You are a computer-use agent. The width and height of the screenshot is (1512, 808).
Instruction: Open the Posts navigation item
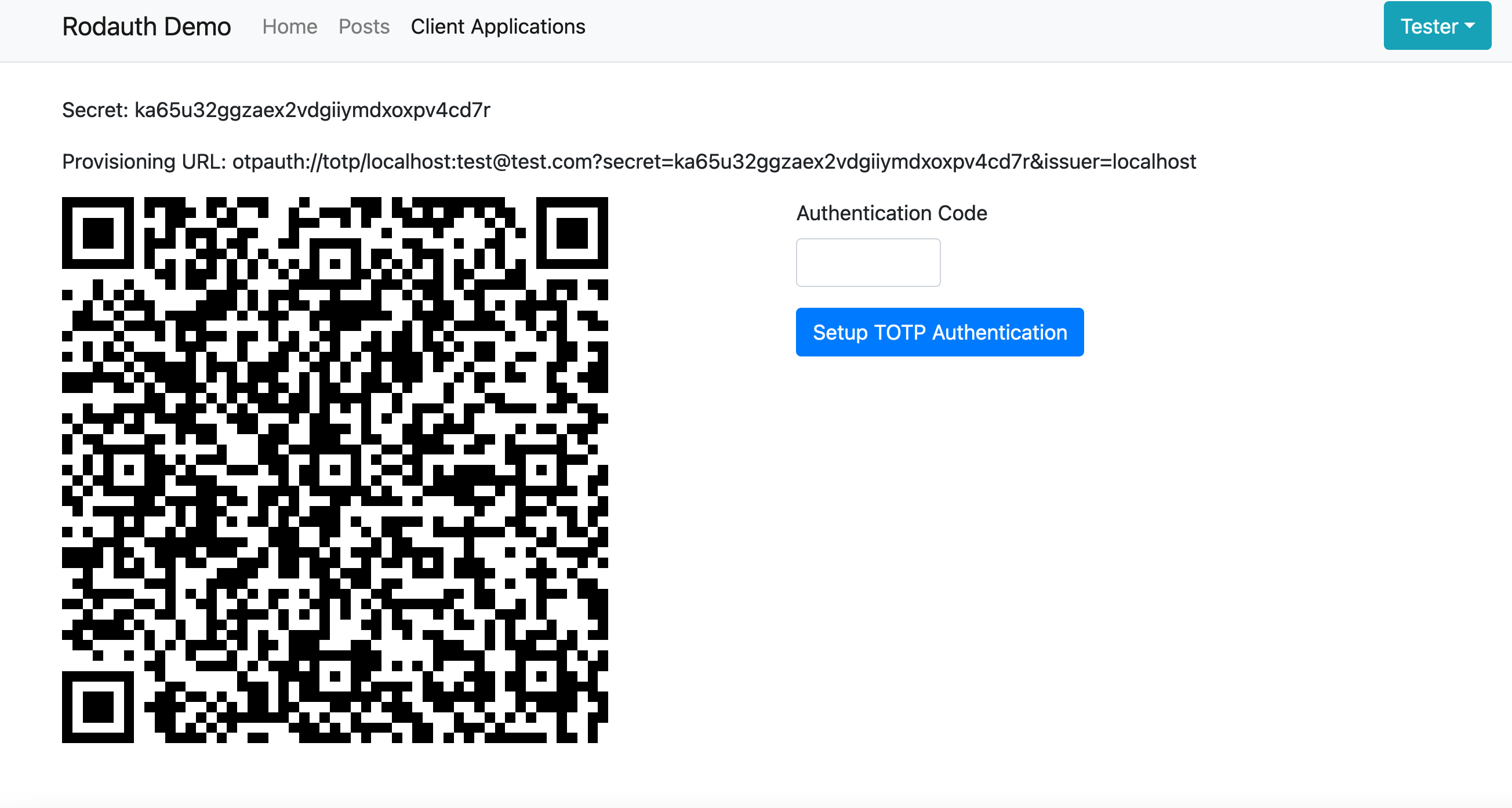click(364, 27)
